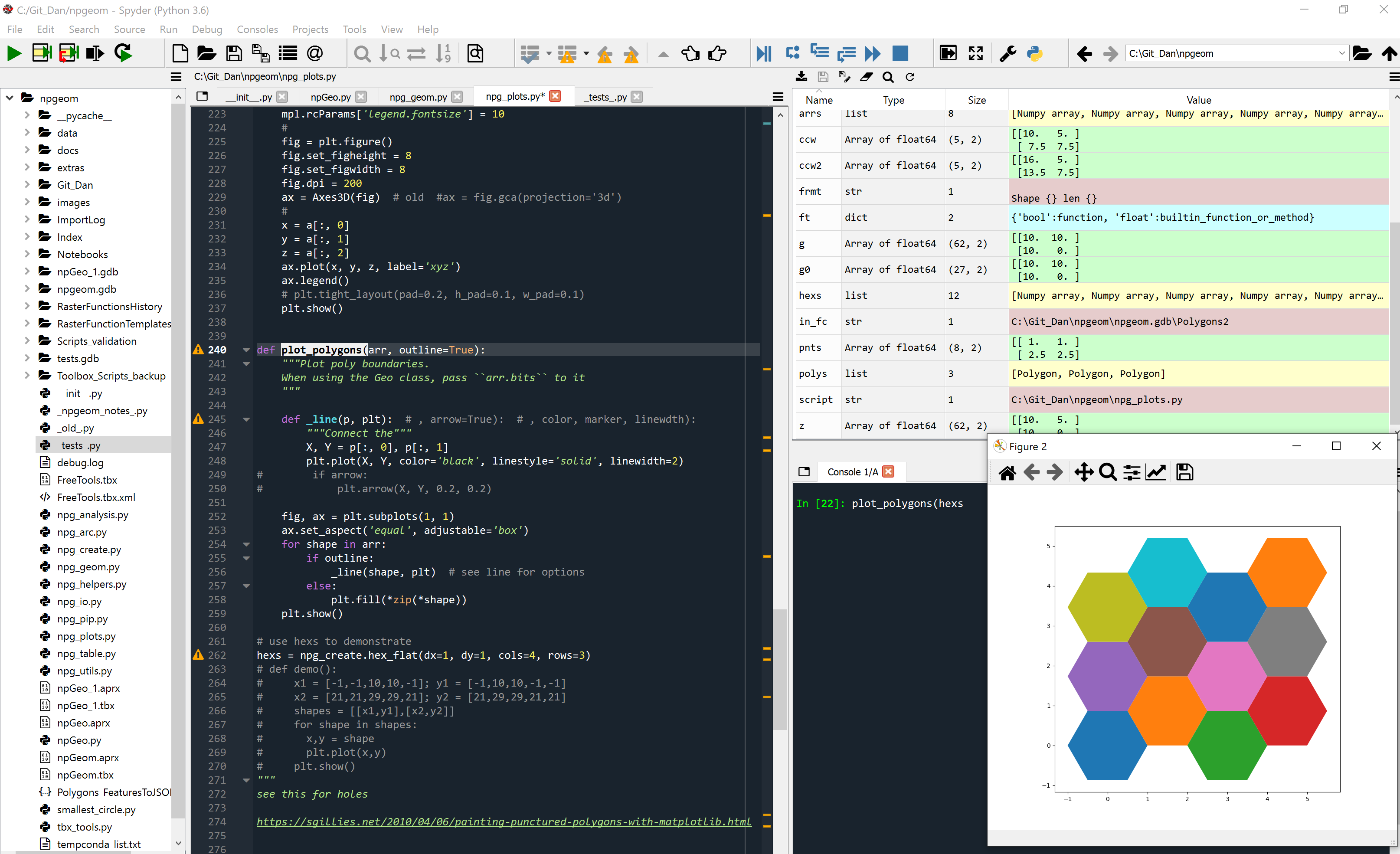Close the npg_plots.py tab
This screenshot has width=1400, height=854.
(x=556, y=97)
